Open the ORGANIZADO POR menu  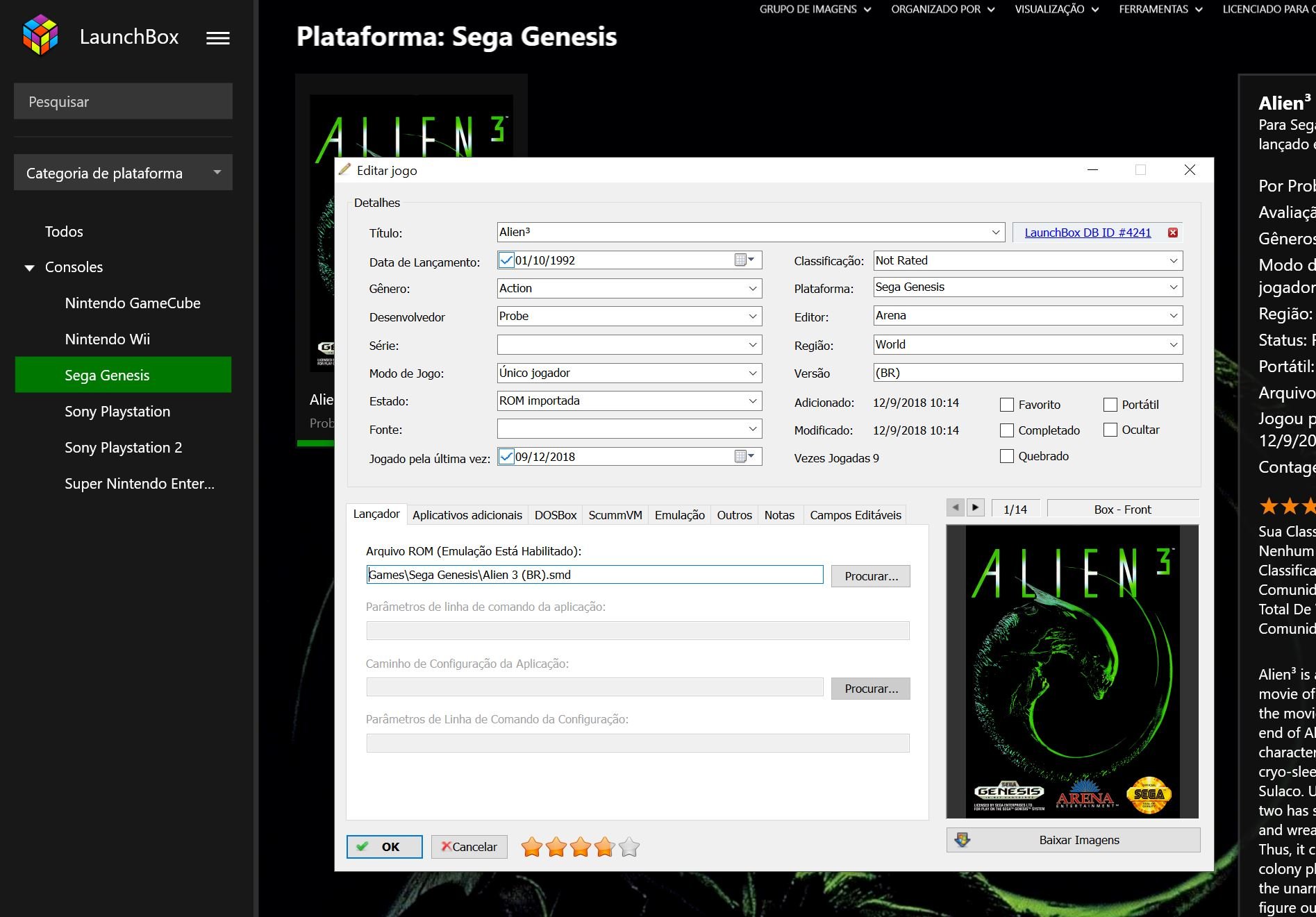click(943, 9)
